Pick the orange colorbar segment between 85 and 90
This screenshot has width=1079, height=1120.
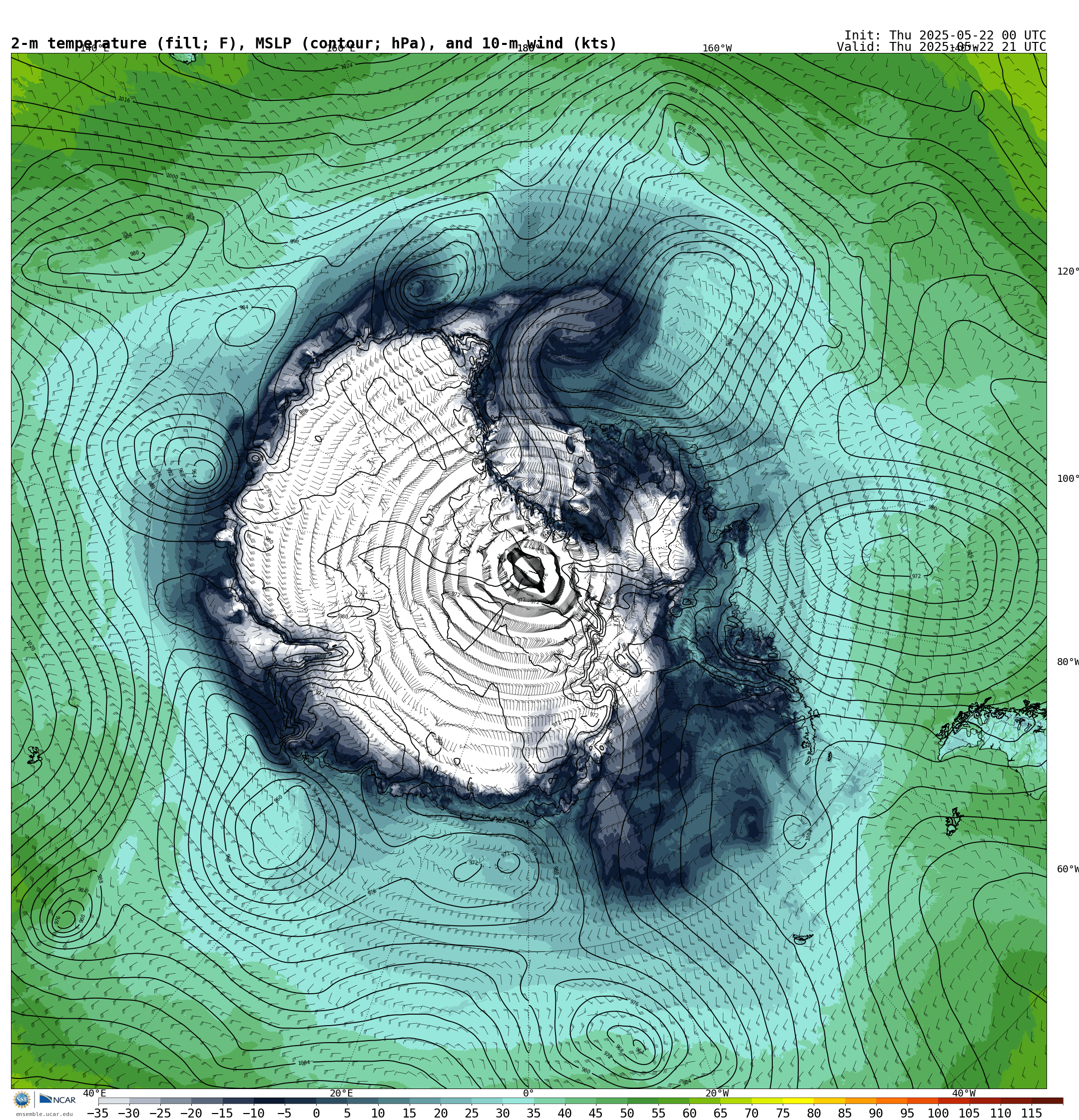[x=861, y=1101]
